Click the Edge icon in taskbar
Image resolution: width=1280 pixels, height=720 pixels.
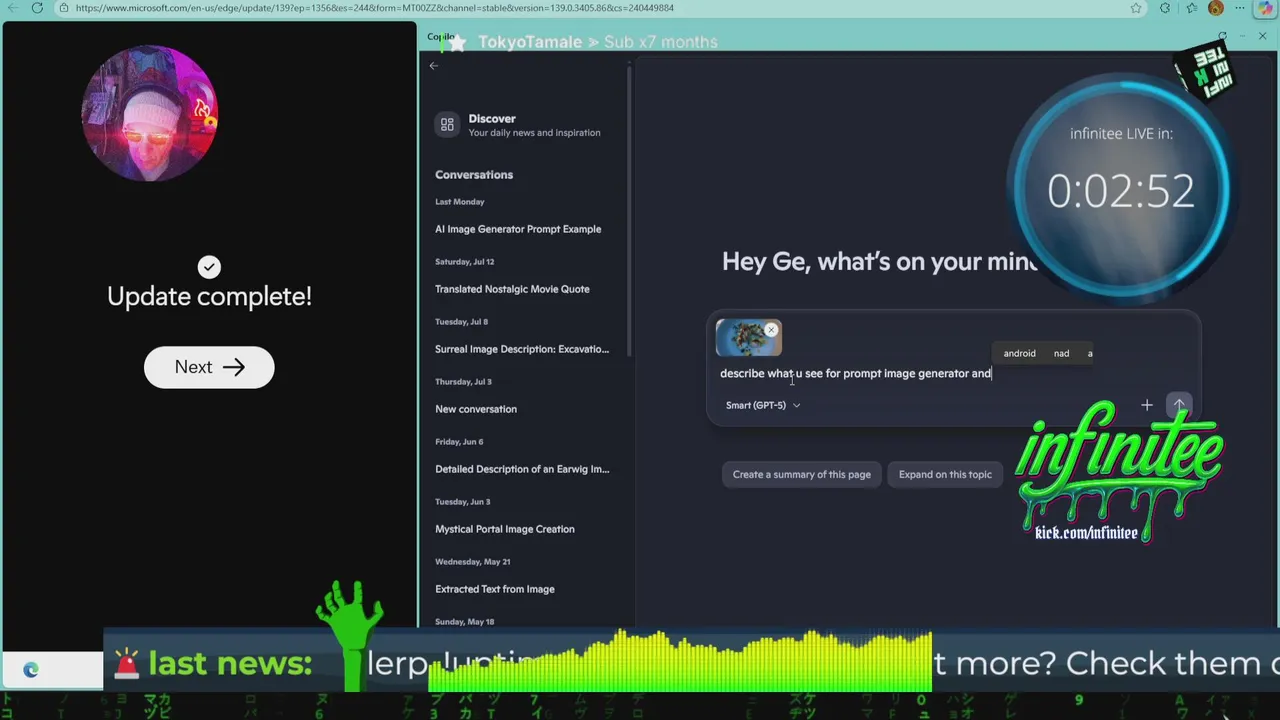click(x=31, y=670)
